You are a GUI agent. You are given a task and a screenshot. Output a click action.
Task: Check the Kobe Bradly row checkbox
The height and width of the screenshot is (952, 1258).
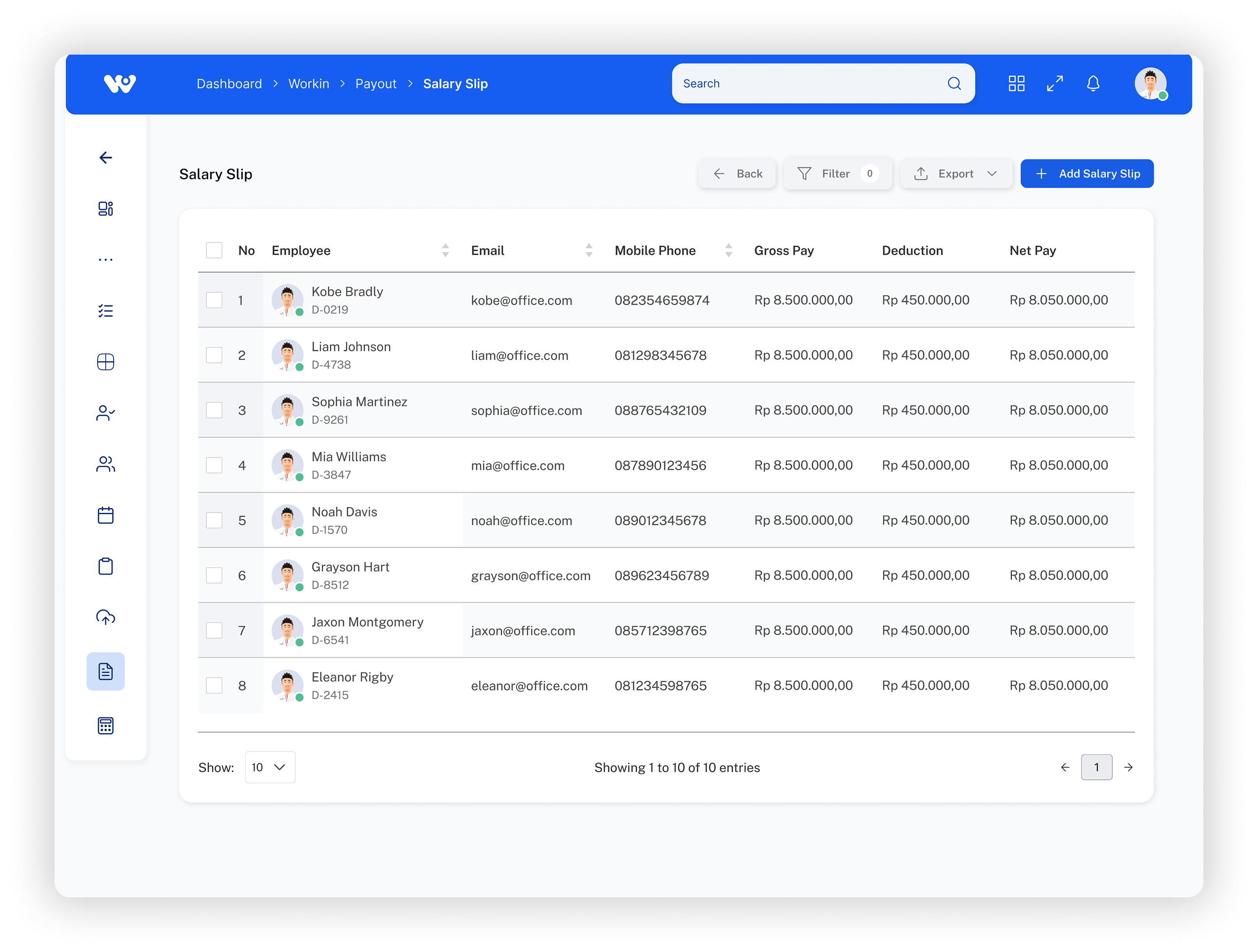point(214,300)
